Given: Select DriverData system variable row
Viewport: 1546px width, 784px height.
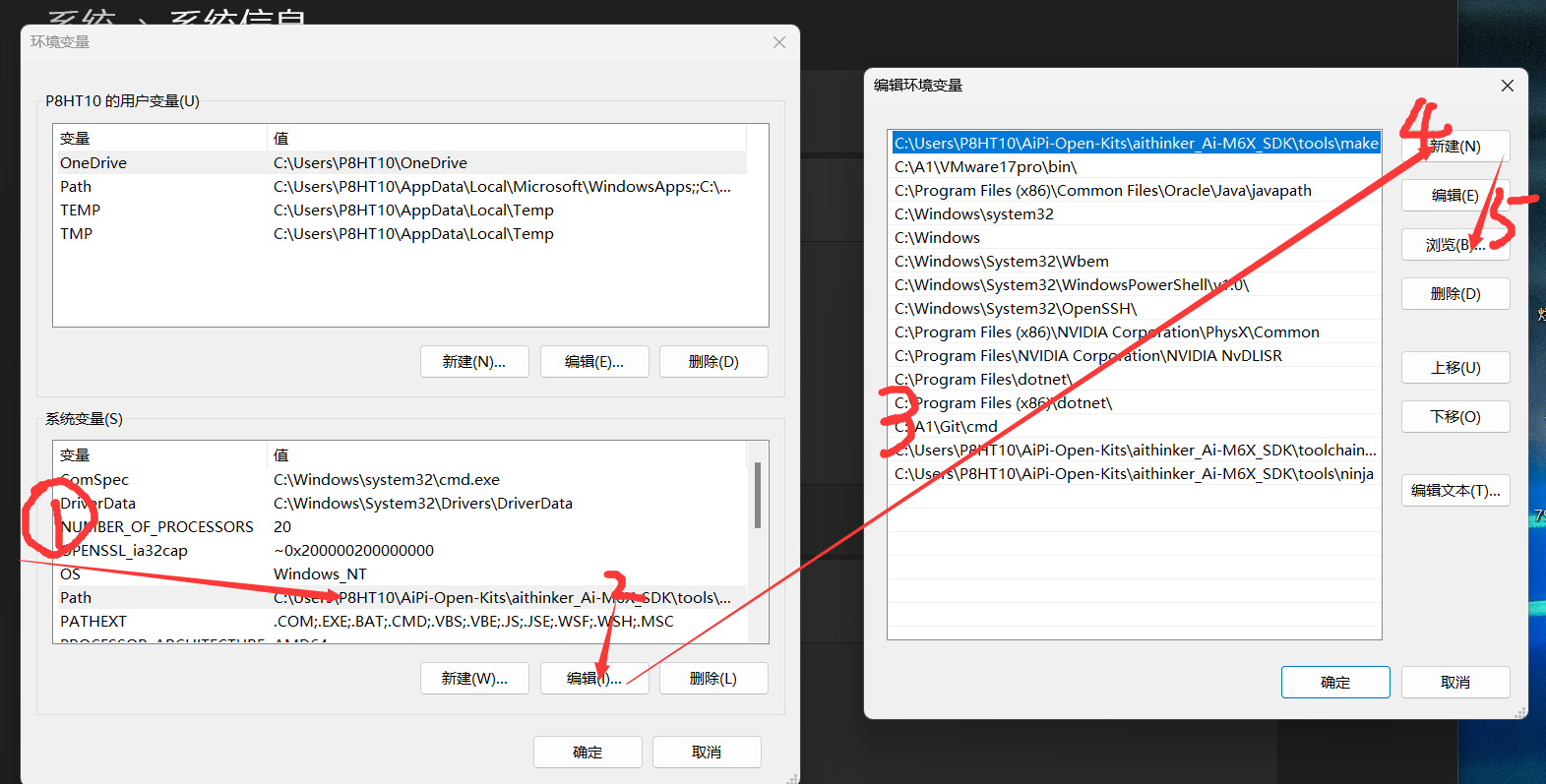Looking at the screenshot, I should point(401,503).
